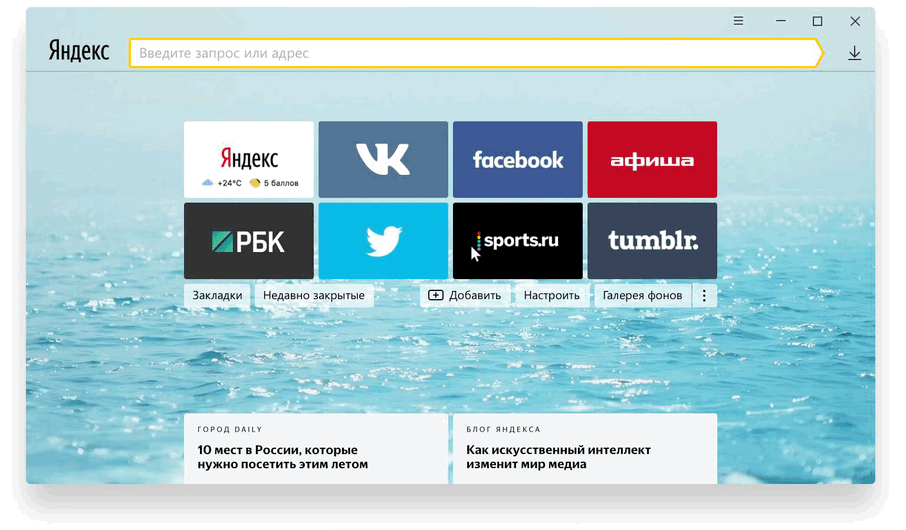The height and width of the screenshot is (530, 906).
Task: Open the tumblr tile
Action: 652,241
